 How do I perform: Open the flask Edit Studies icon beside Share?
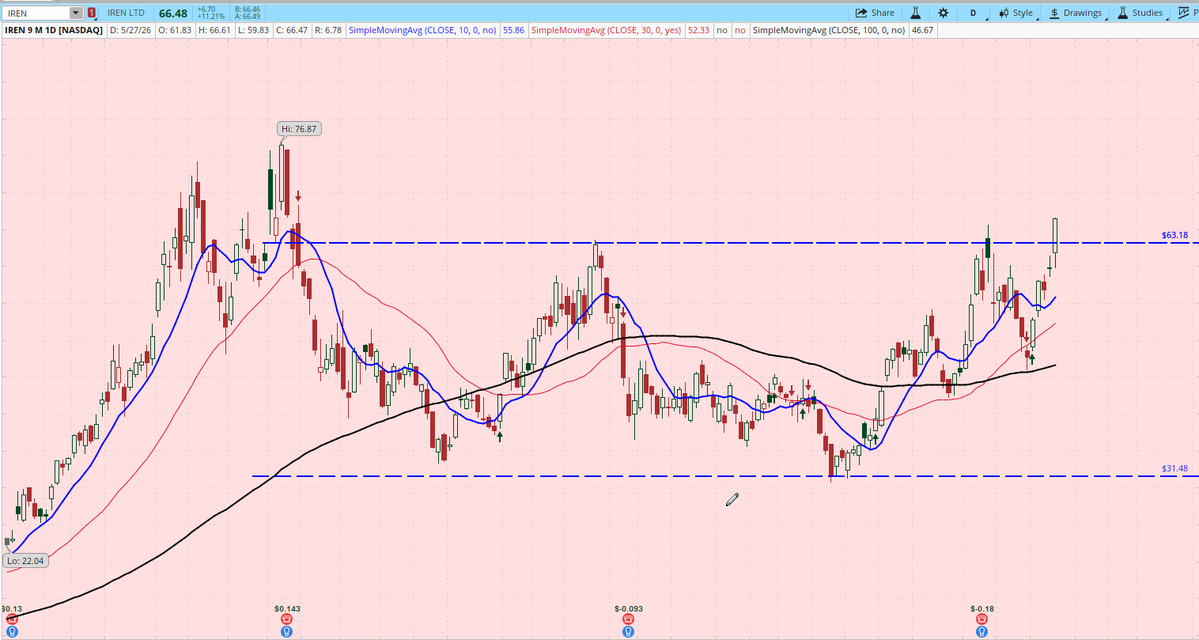[x=914, y=13]
